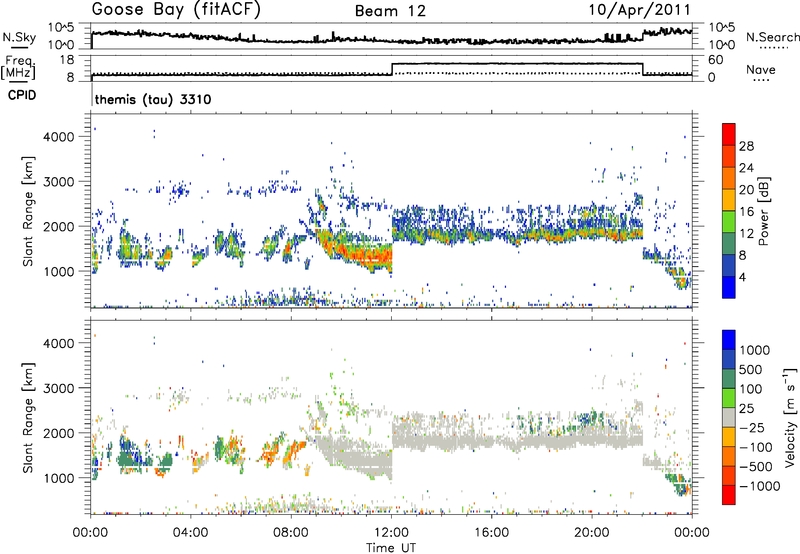This screenshot has width=800, height=554.
Task: Click the '4' label on Power color bar
Action: click(x=743, y=277)
